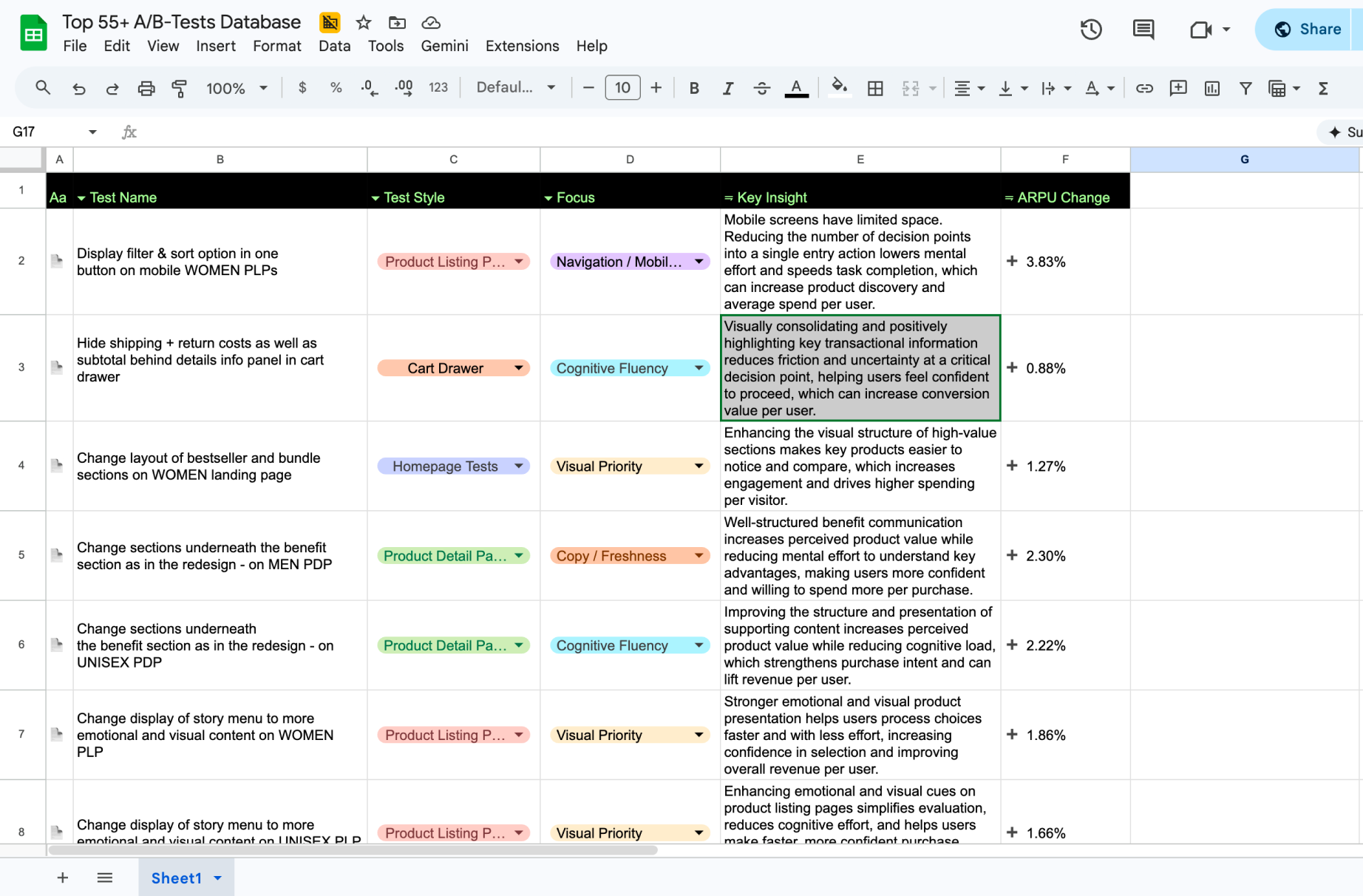Add a new sheet with plus button

tap(63, 878)
